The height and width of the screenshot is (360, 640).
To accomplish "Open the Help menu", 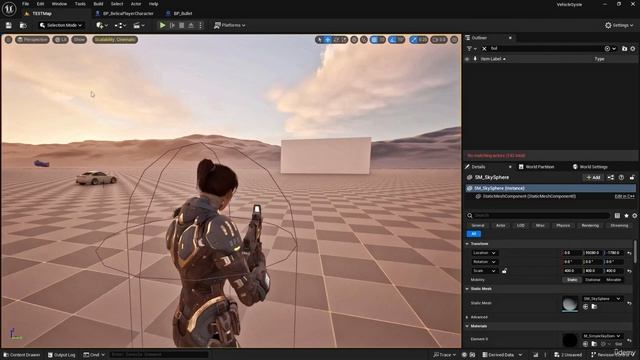I will click(x=153, y=4).
